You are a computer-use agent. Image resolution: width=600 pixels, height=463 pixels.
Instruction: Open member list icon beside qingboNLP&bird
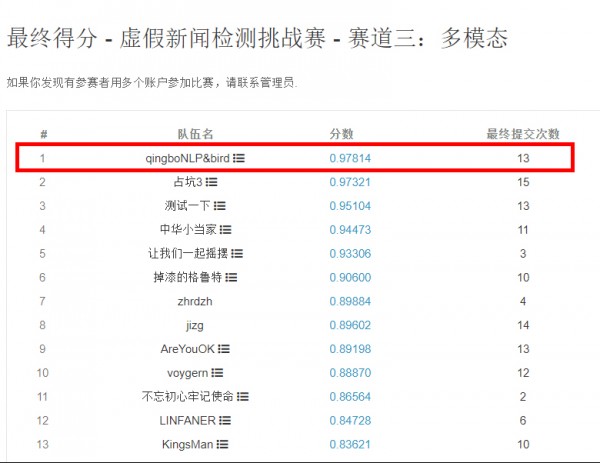(x=239, y=158)
